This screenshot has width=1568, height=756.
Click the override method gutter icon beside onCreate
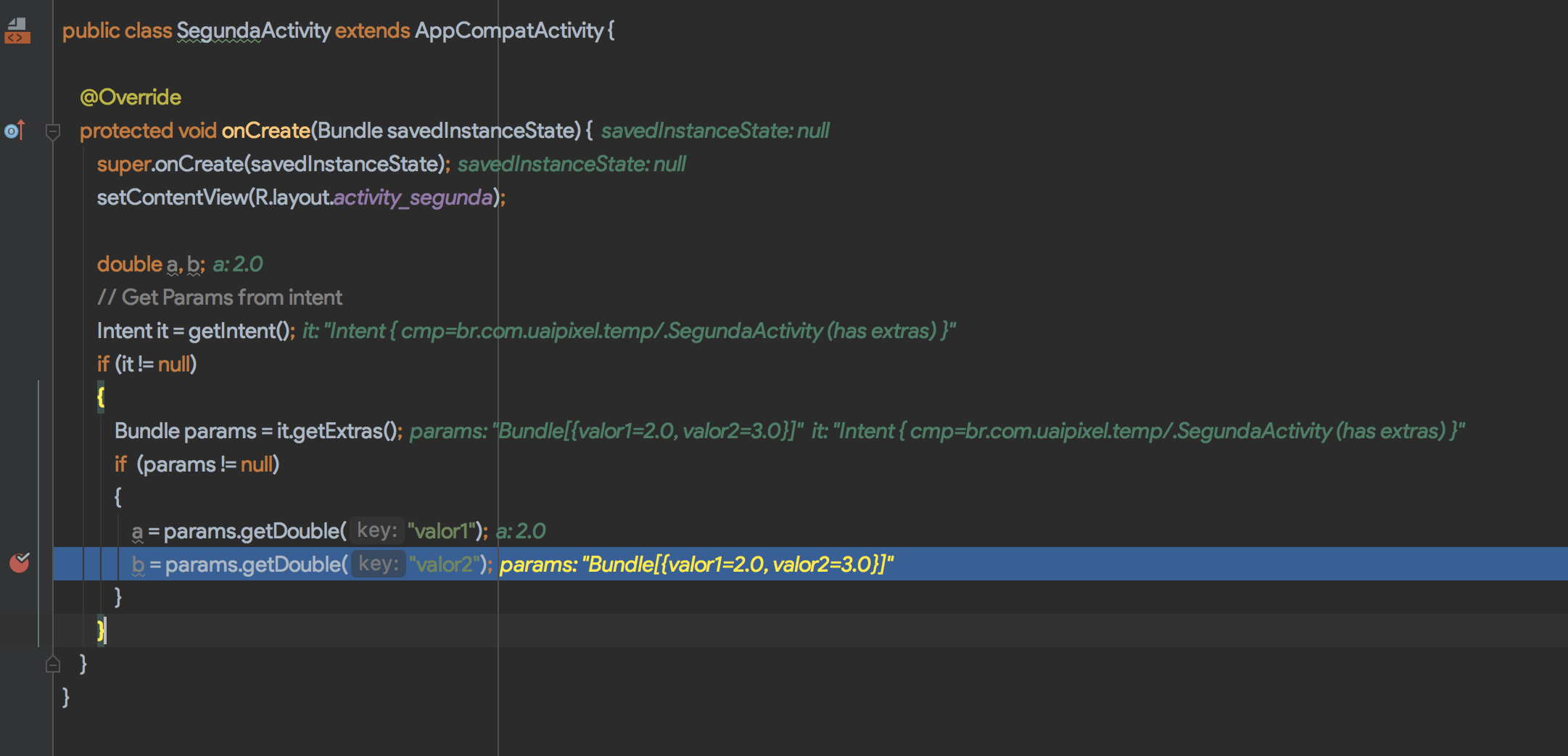tap(15, 131)
